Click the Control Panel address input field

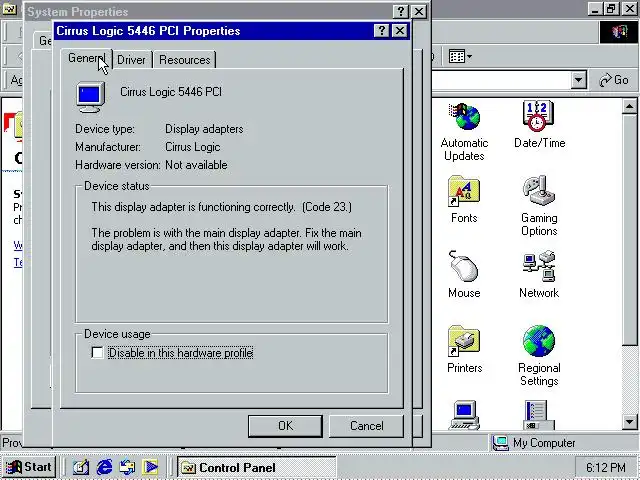501,80
